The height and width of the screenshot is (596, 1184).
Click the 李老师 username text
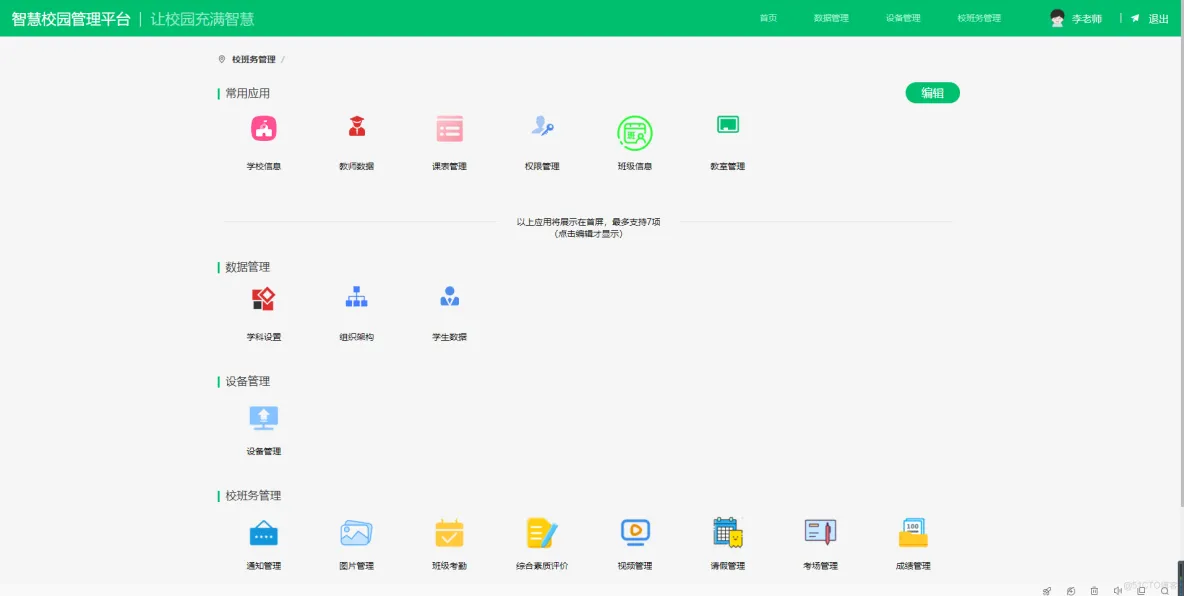click(1087, 19)
